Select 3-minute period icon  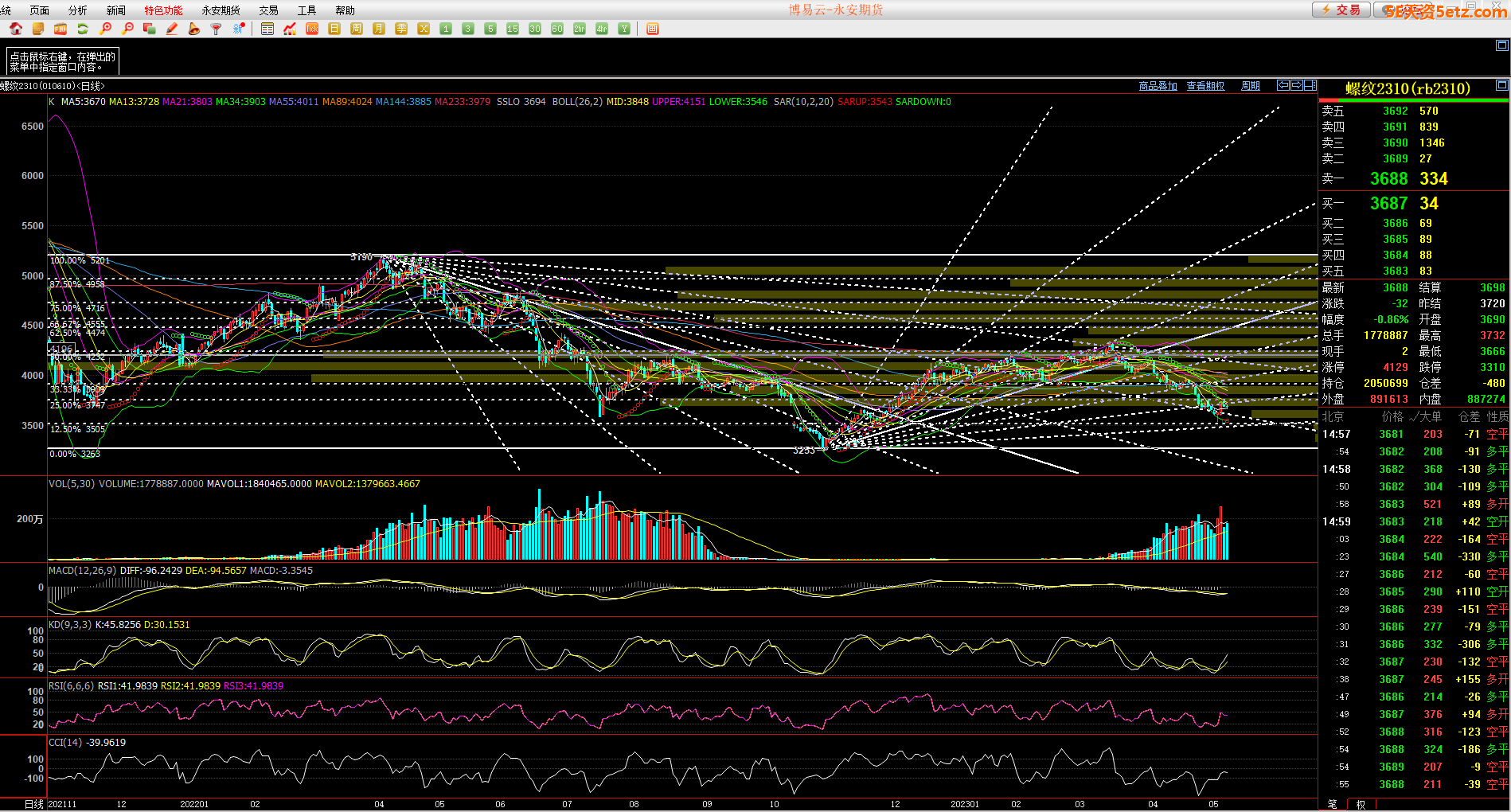tap(468, 29)
